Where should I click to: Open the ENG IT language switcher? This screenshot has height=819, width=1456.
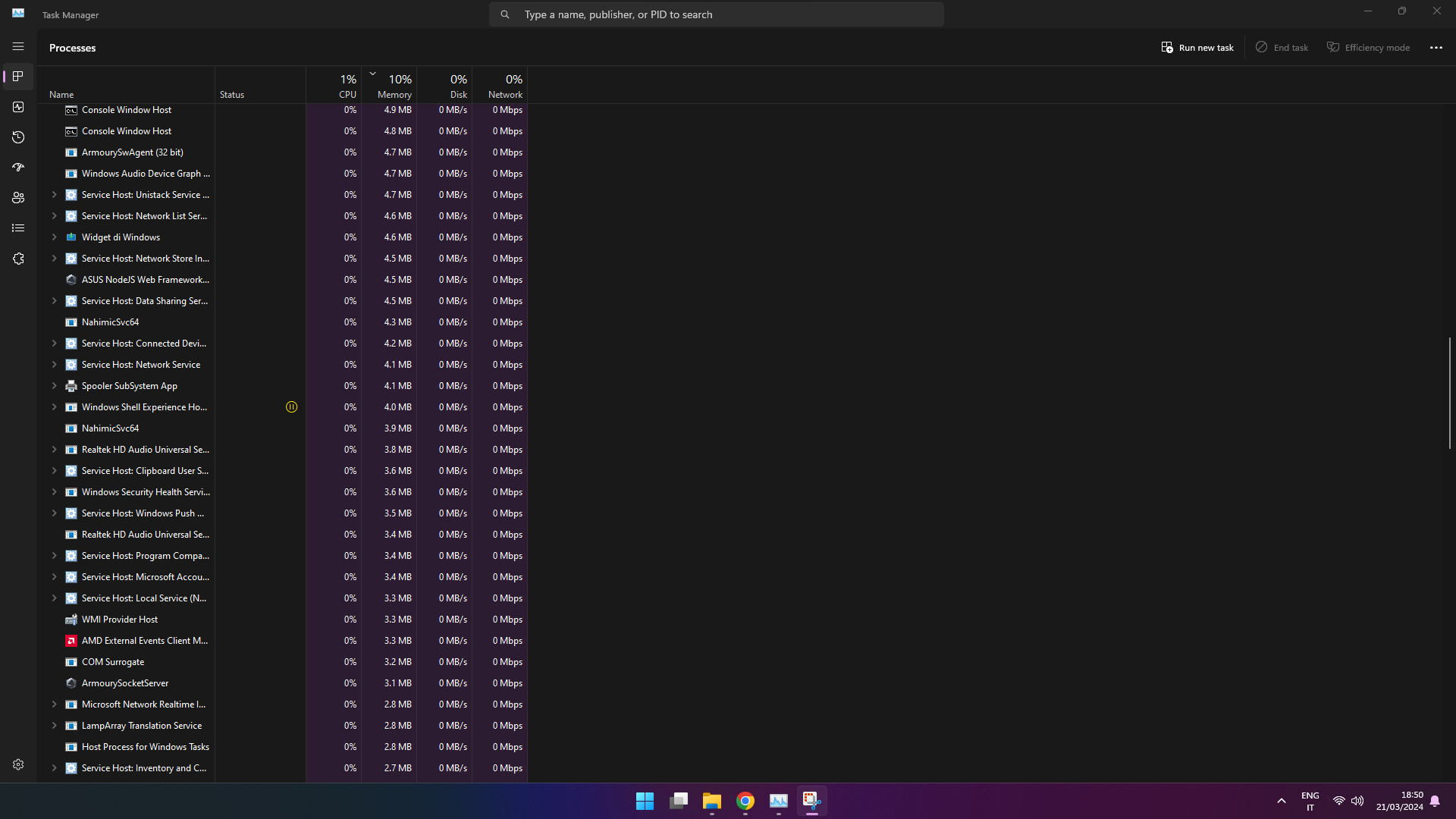1310,801
